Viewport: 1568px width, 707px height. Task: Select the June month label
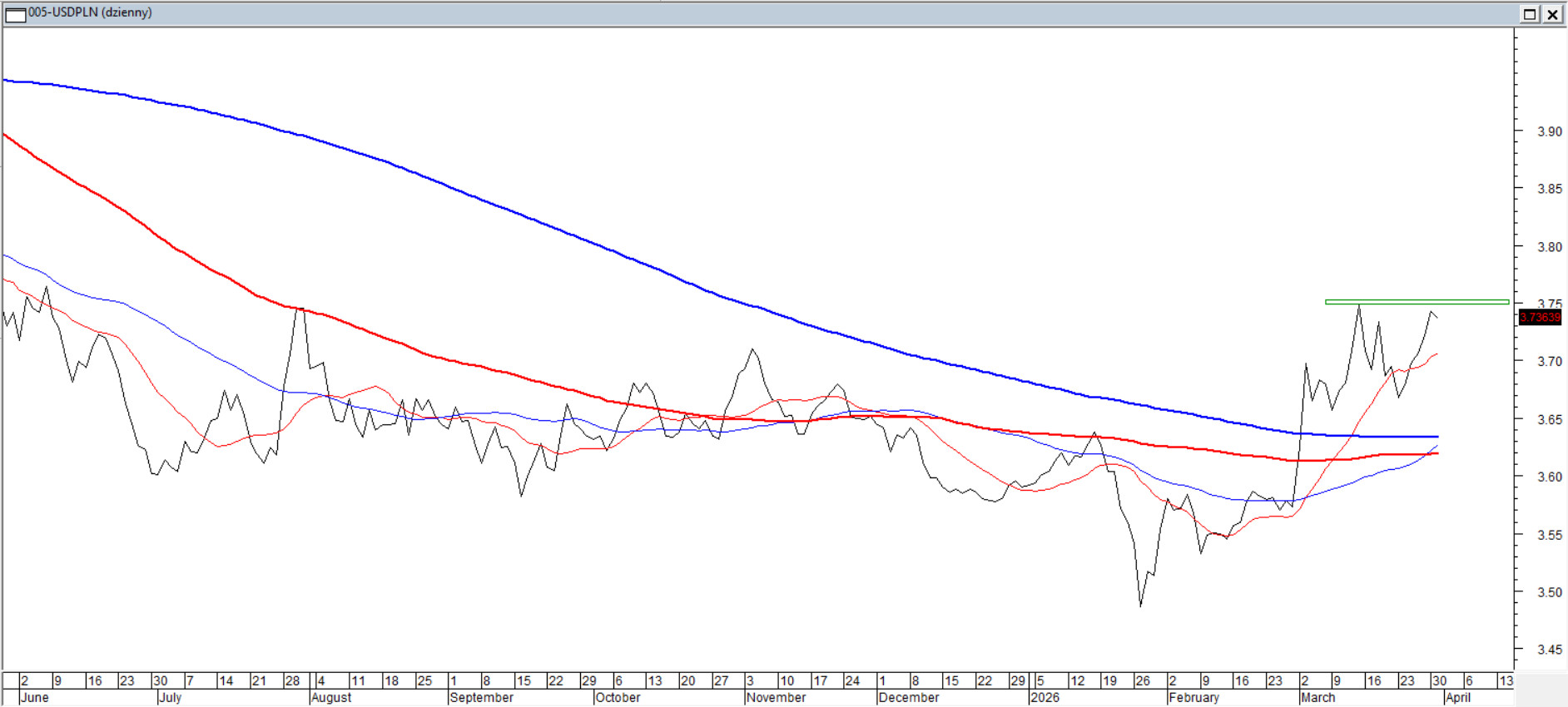34,698
